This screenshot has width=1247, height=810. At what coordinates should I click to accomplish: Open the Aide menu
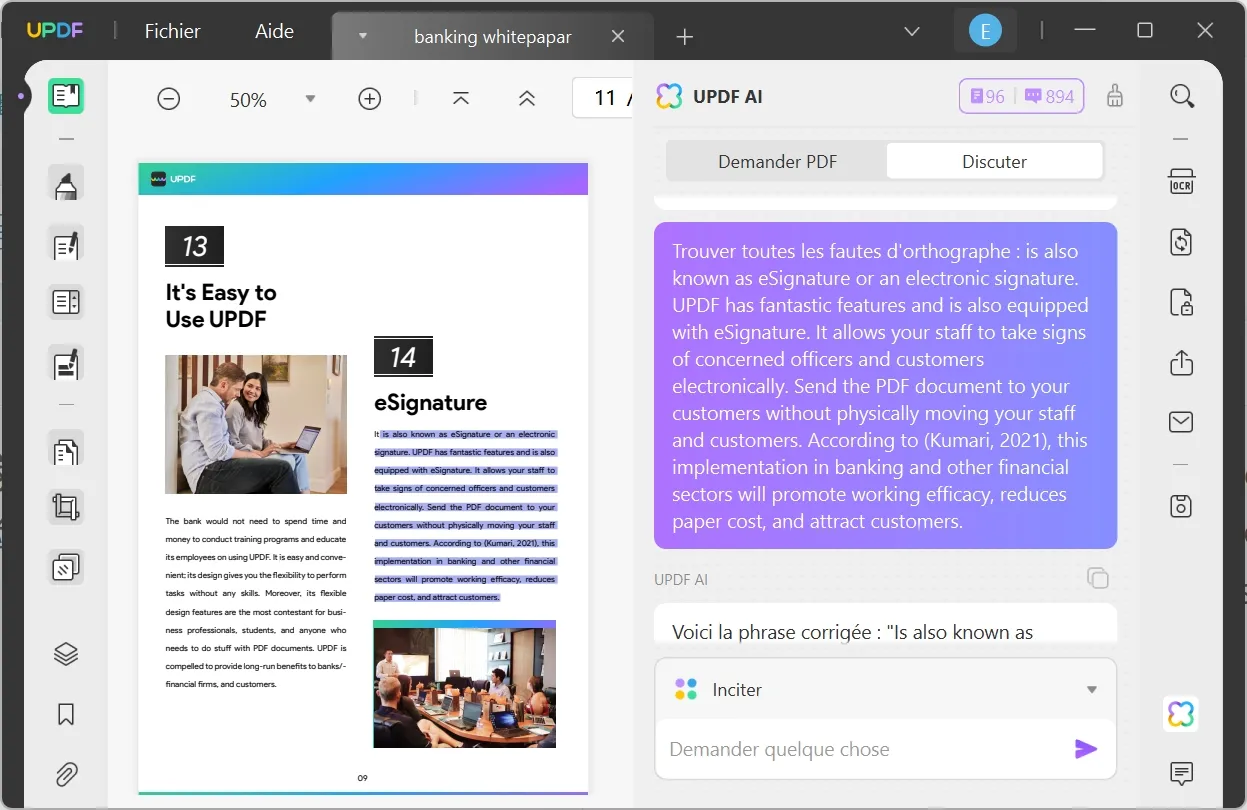click(273, 31)
